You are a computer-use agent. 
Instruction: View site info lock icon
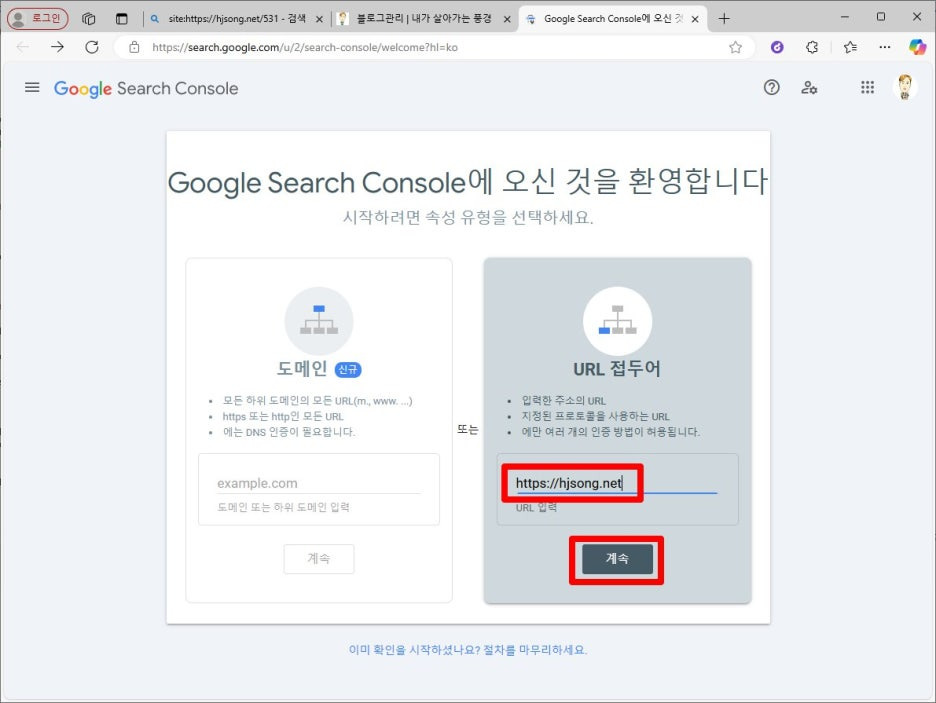134,47
